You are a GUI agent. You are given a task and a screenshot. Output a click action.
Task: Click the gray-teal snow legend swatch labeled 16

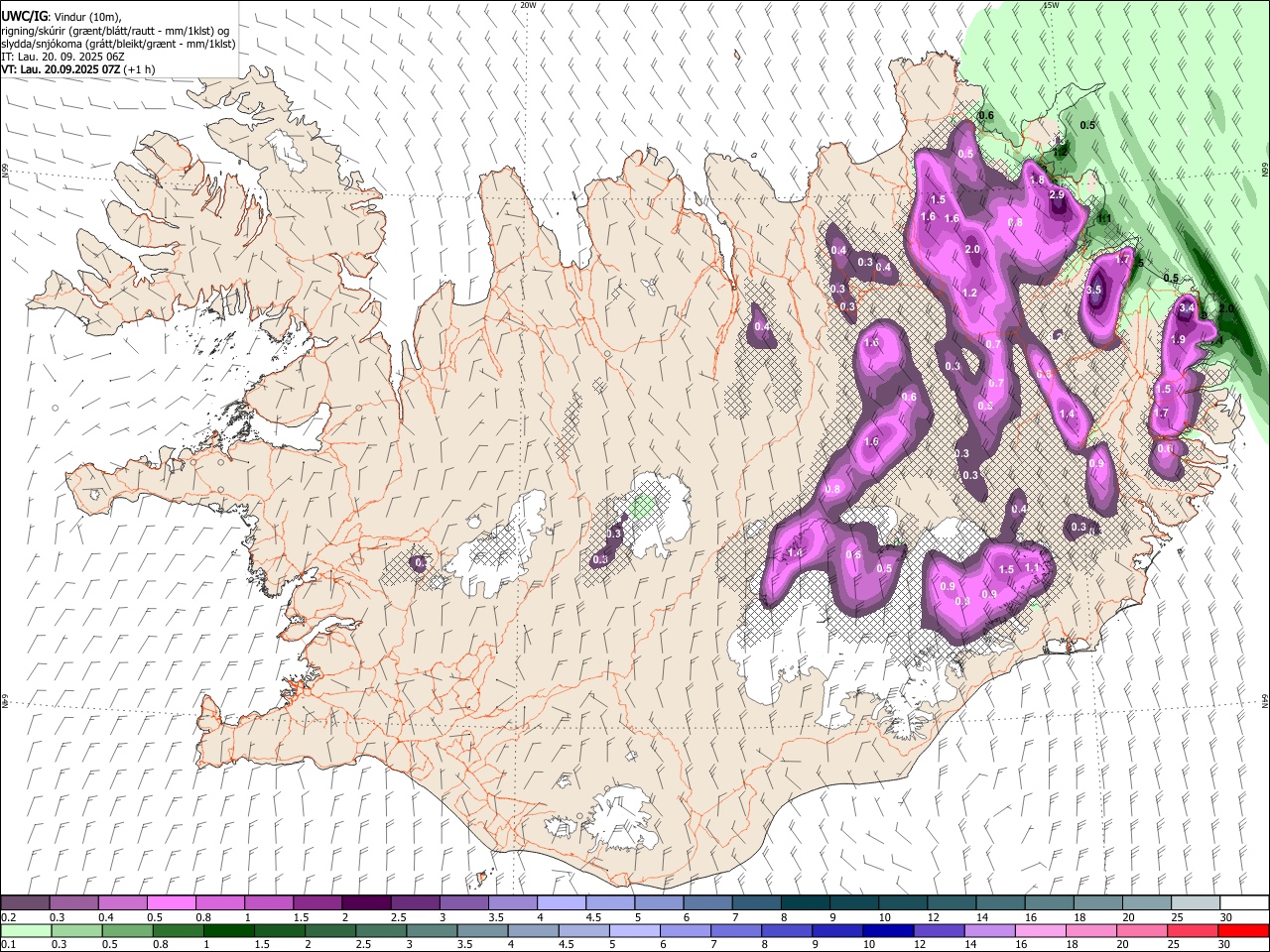[x=1050, y=903]
